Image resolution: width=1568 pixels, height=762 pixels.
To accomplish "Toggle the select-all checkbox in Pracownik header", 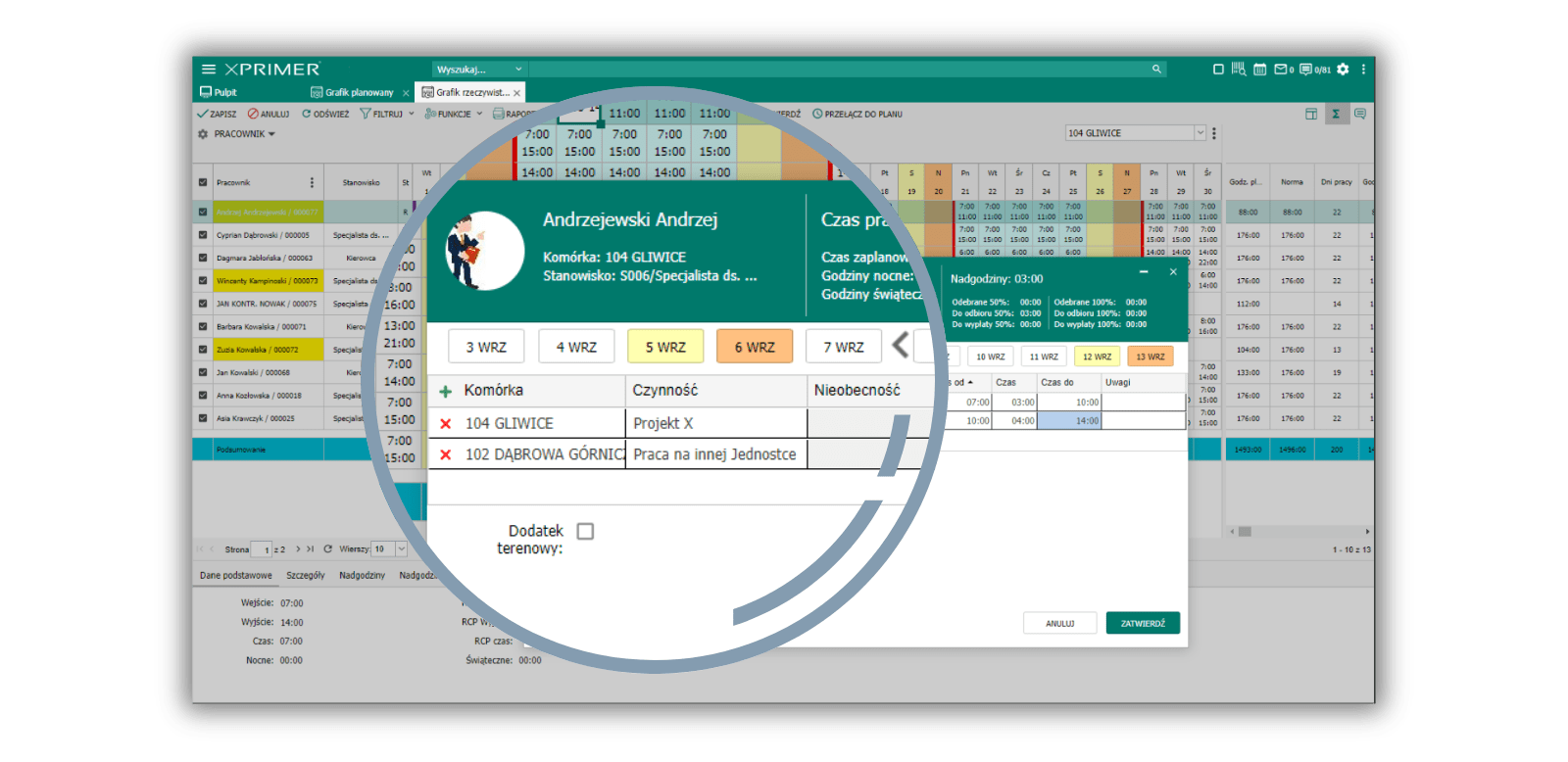I will pyautogui.click(x=203, y=182).
